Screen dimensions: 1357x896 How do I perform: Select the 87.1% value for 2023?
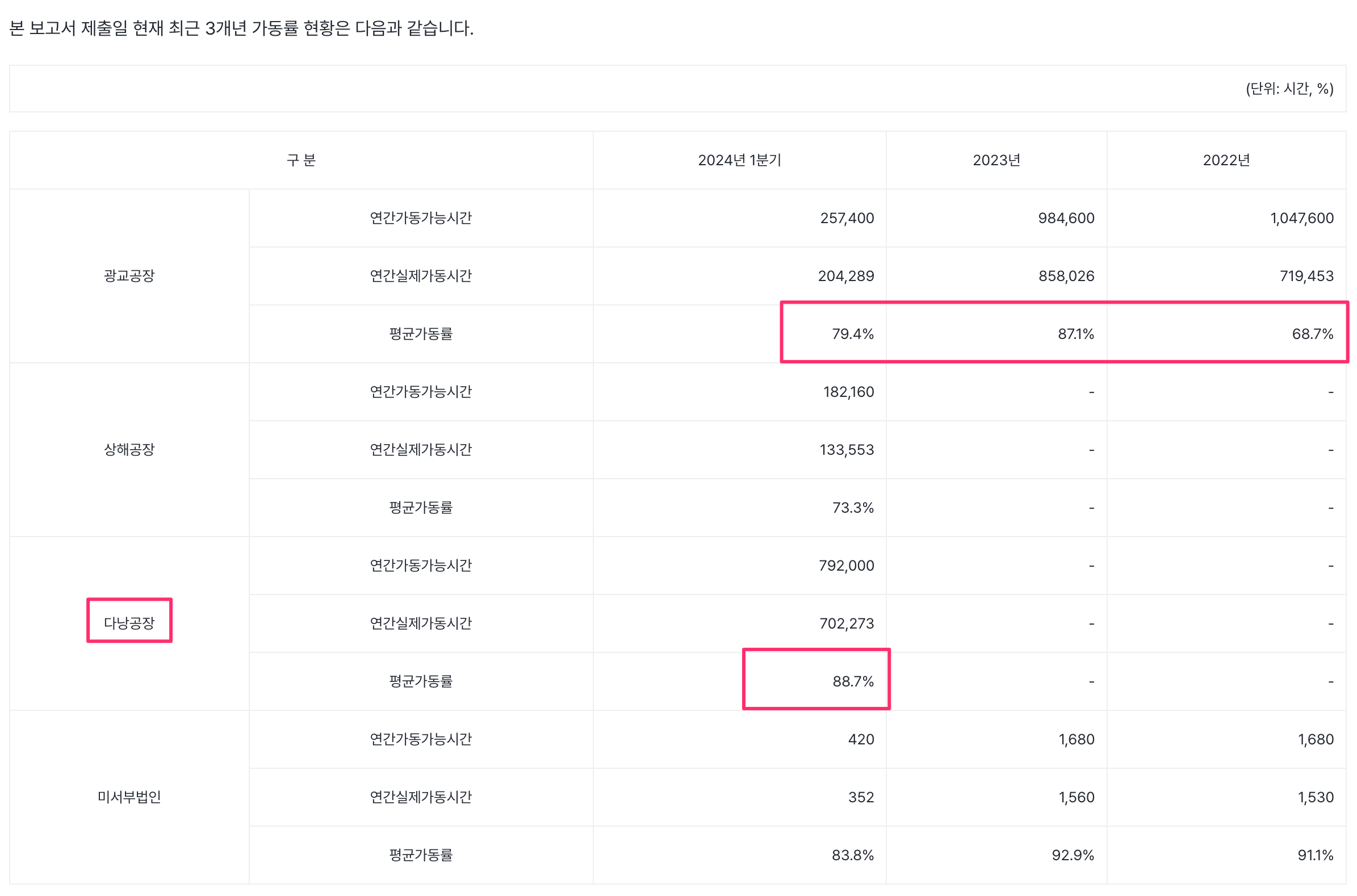[1075, 334]
